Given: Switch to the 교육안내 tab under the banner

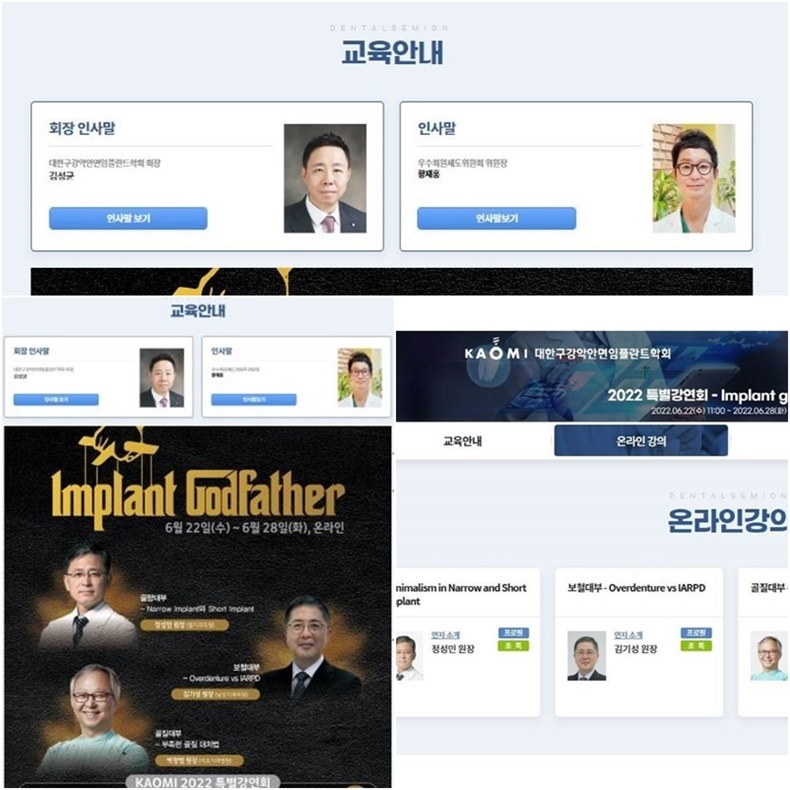Looking at the screenshot, I should click(x=463, y=441).
